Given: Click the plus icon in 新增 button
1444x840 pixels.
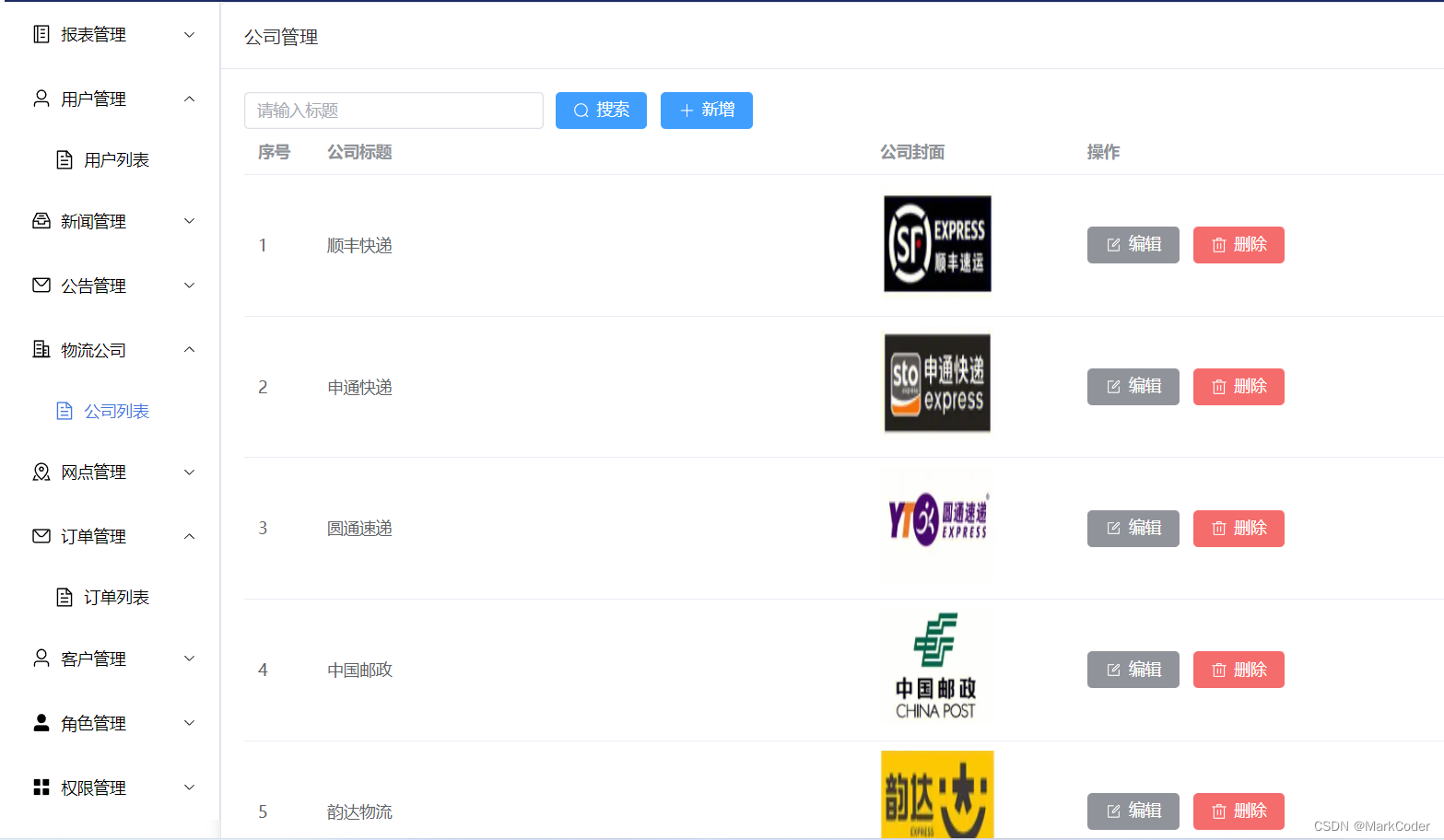Looking at the screenshot, I should click(687, 111).
